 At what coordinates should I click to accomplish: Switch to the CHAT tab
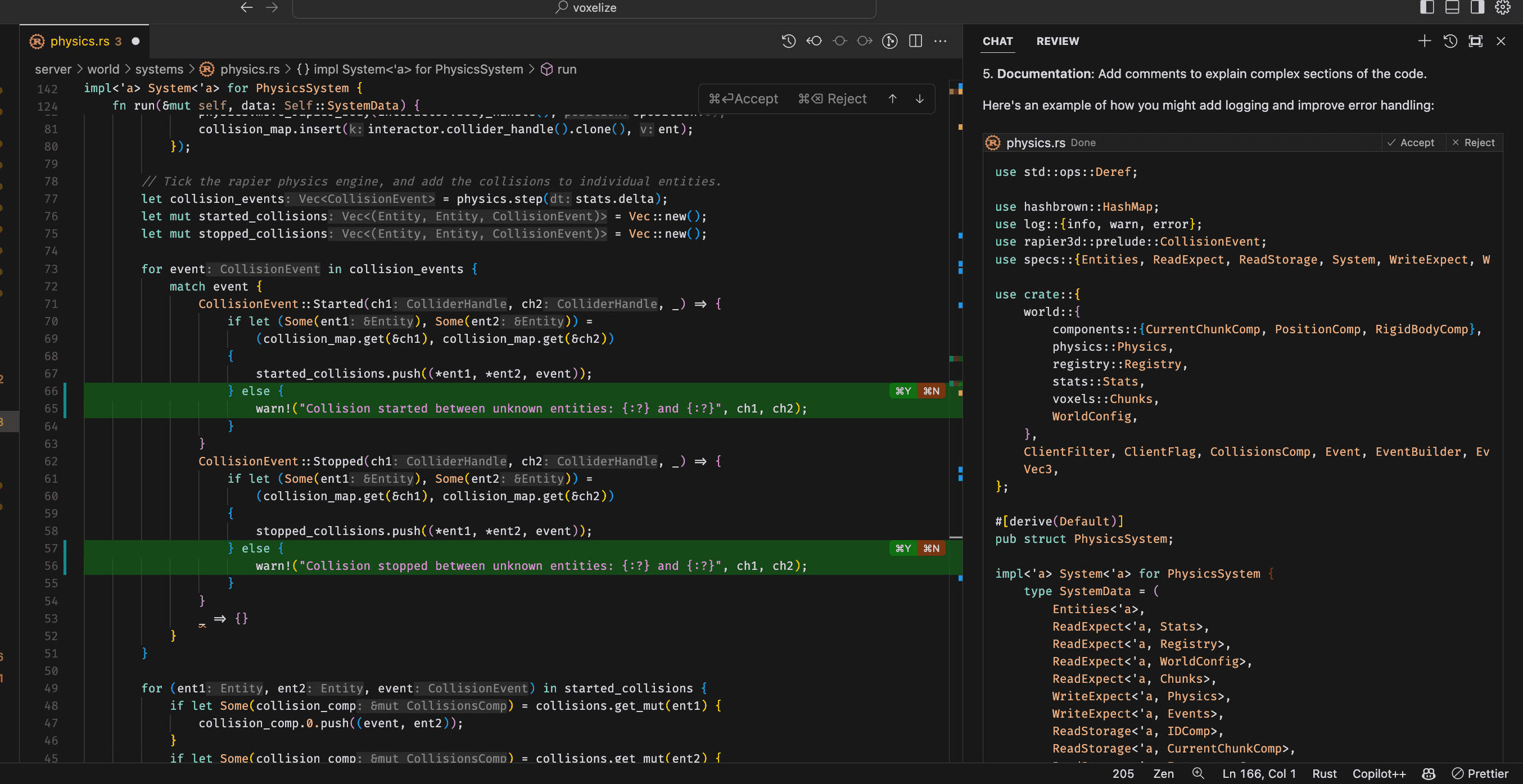[997, 41]
